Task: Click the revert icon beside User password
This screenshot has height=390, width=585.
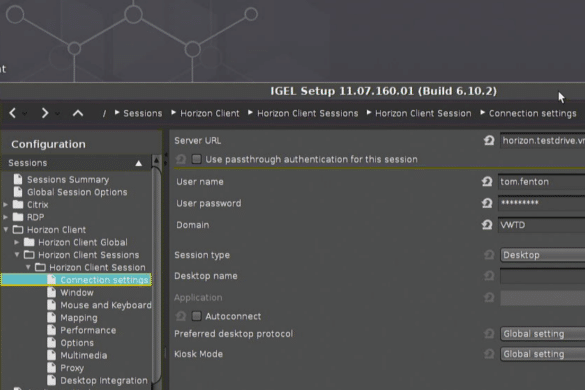Action: pos(487,203)
